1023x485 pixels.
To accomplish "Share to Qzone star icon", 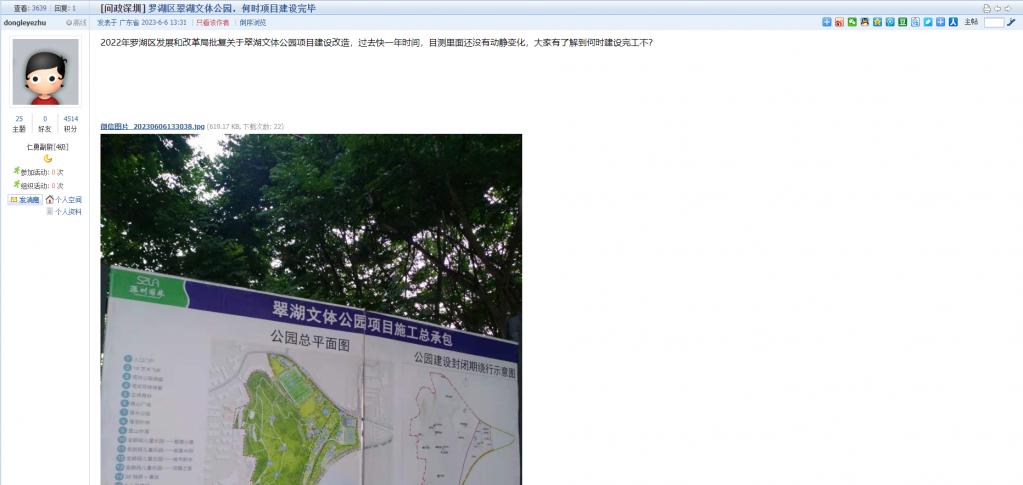I will coord(878,22).
